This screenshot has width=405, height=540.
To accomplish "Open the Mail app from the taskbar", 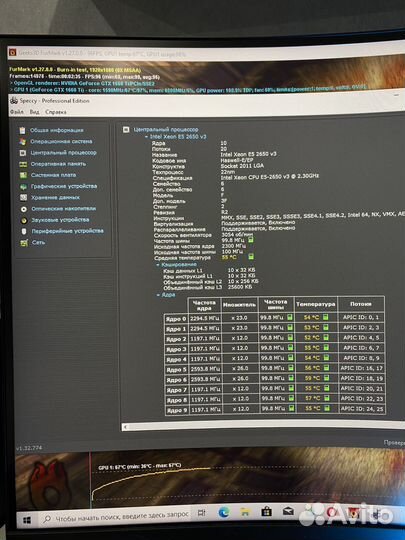I will (288, 511).
